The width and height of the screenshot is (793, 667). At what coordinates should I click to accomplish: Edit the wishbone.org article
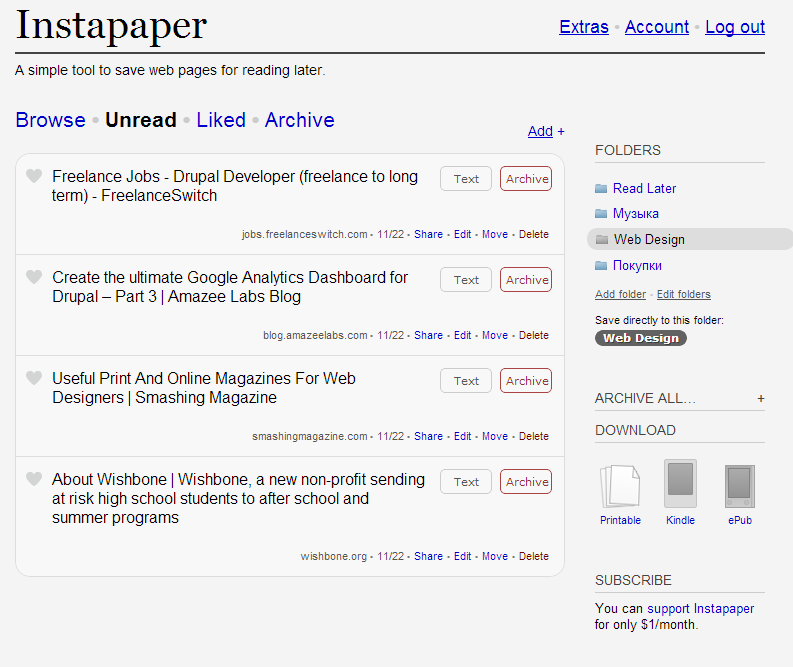click(x=462, y=556)
